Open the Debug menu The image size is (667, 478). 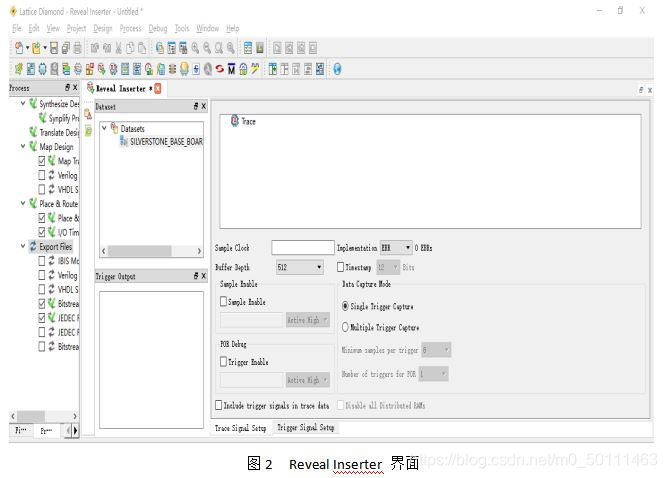pos(158,28)
